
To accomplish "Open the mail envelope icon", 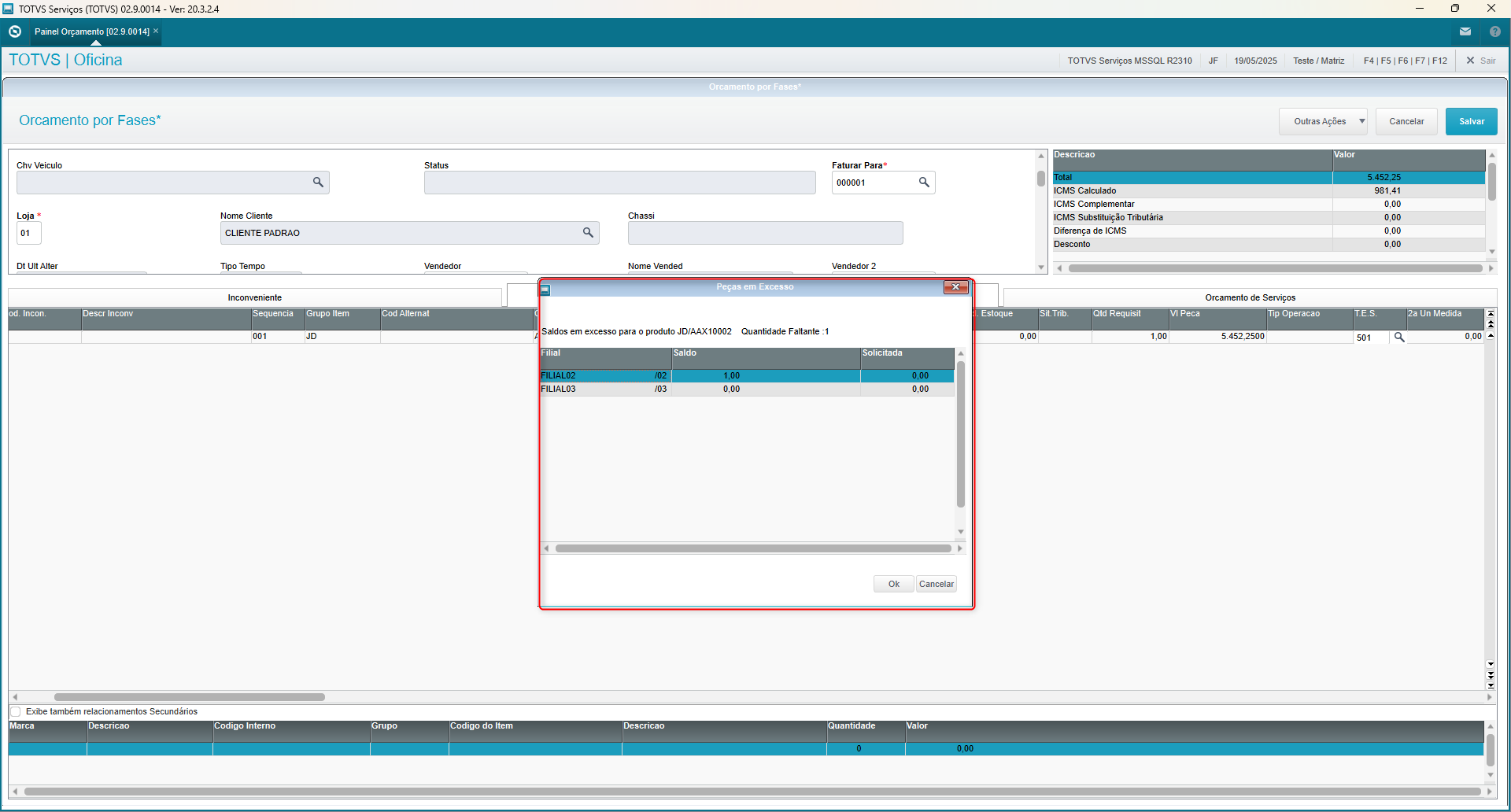I will pos(1465,31).
